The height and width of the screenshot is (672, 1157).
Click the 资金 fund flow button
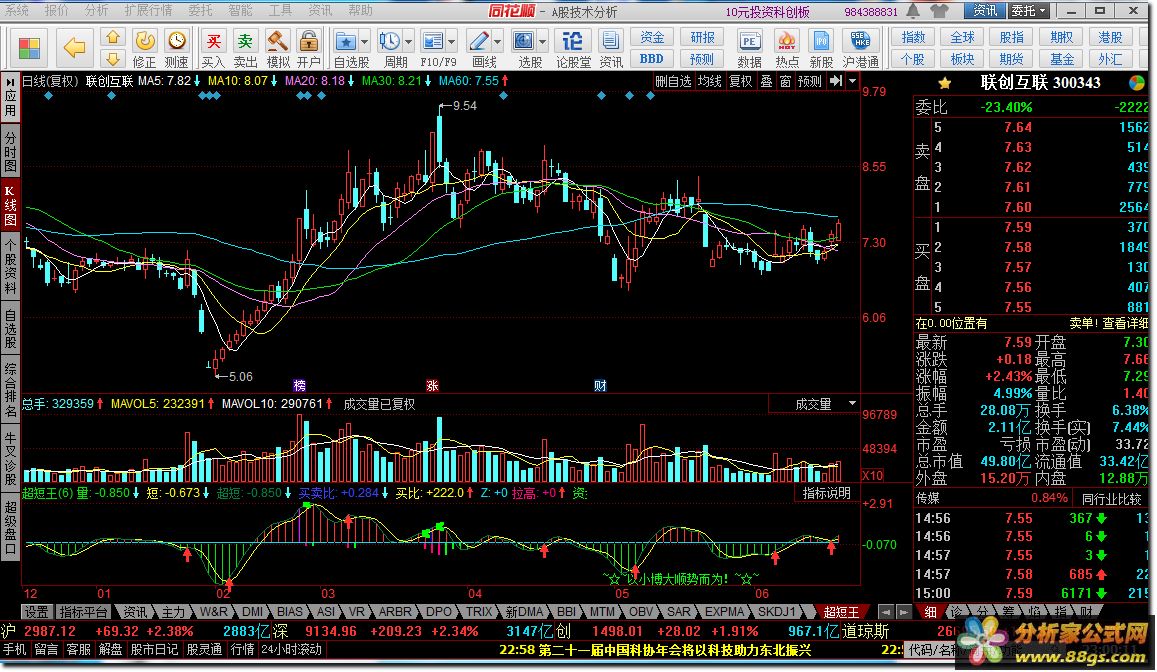[x=652, y=37]
